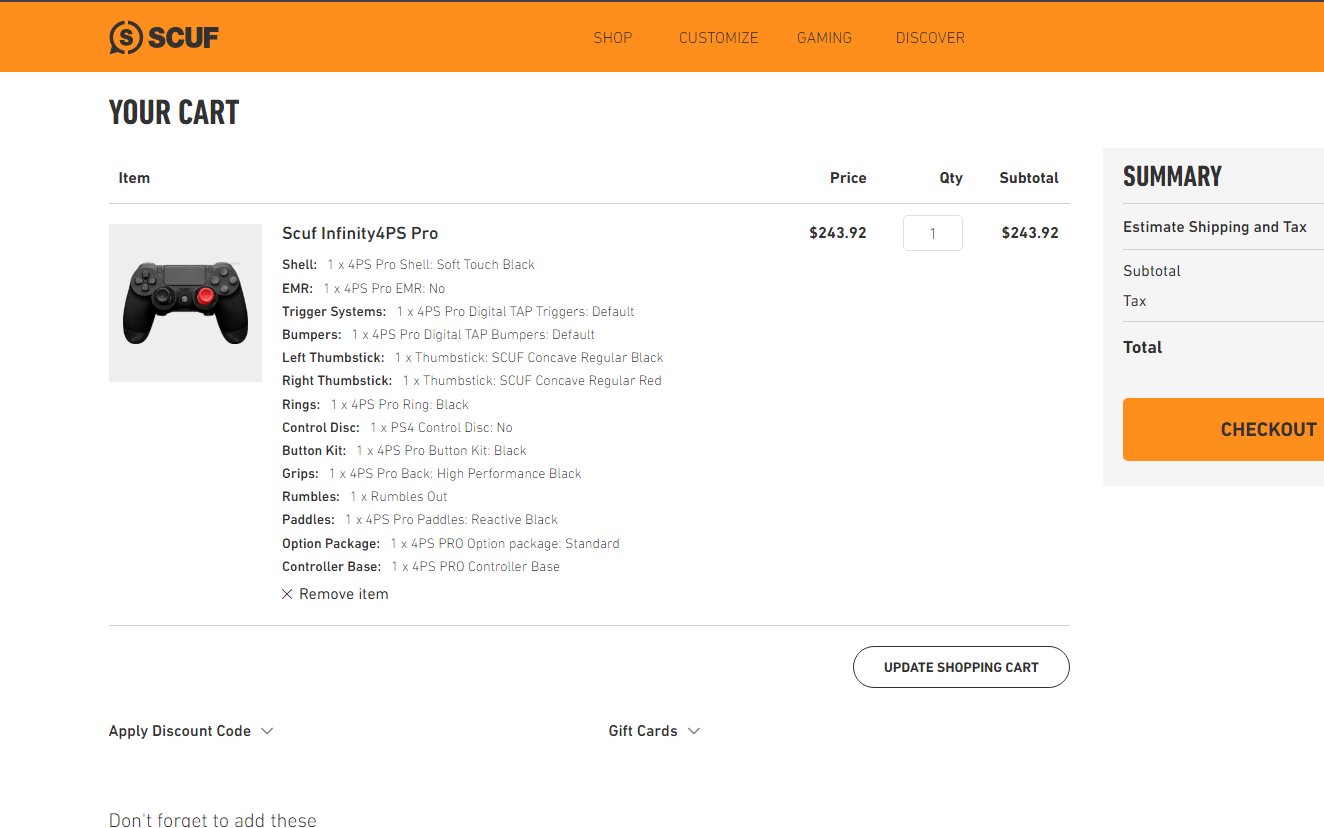Click the Grips High Performance Black text

click(455, 474)
